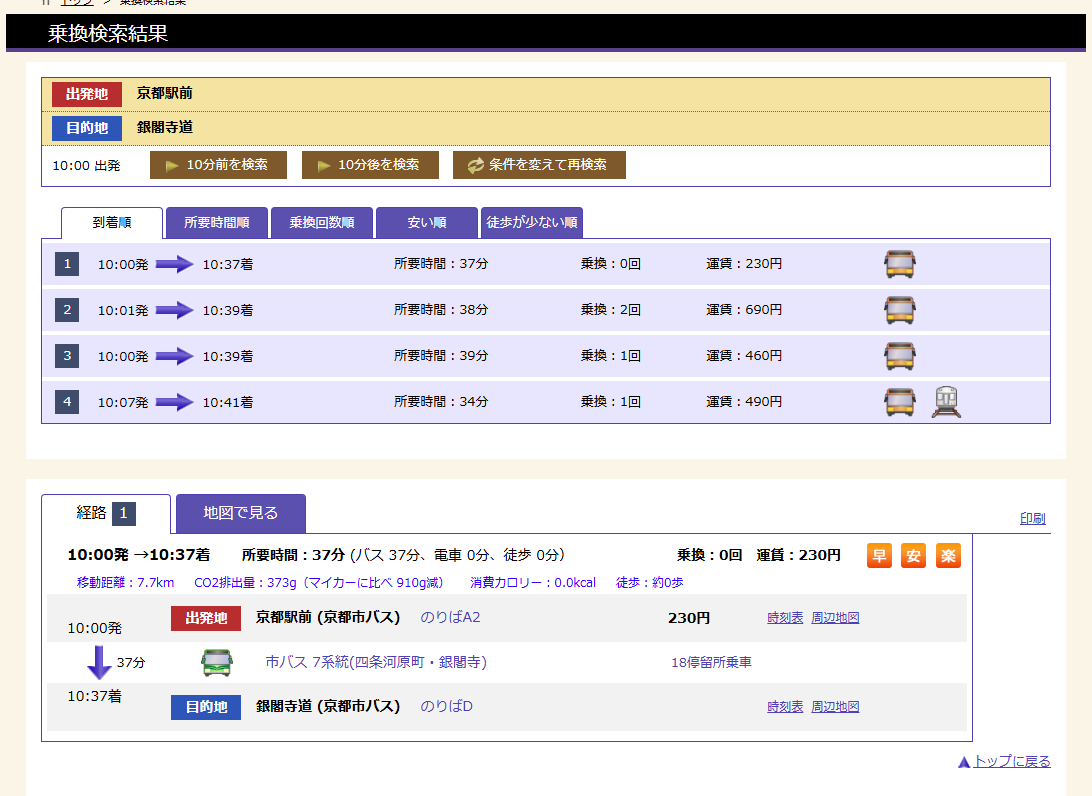Image resolution: width=1092 pixels, height=796 pixels.
Task: Click the bus icon in route 3 row
Action: tap(899, 356)
